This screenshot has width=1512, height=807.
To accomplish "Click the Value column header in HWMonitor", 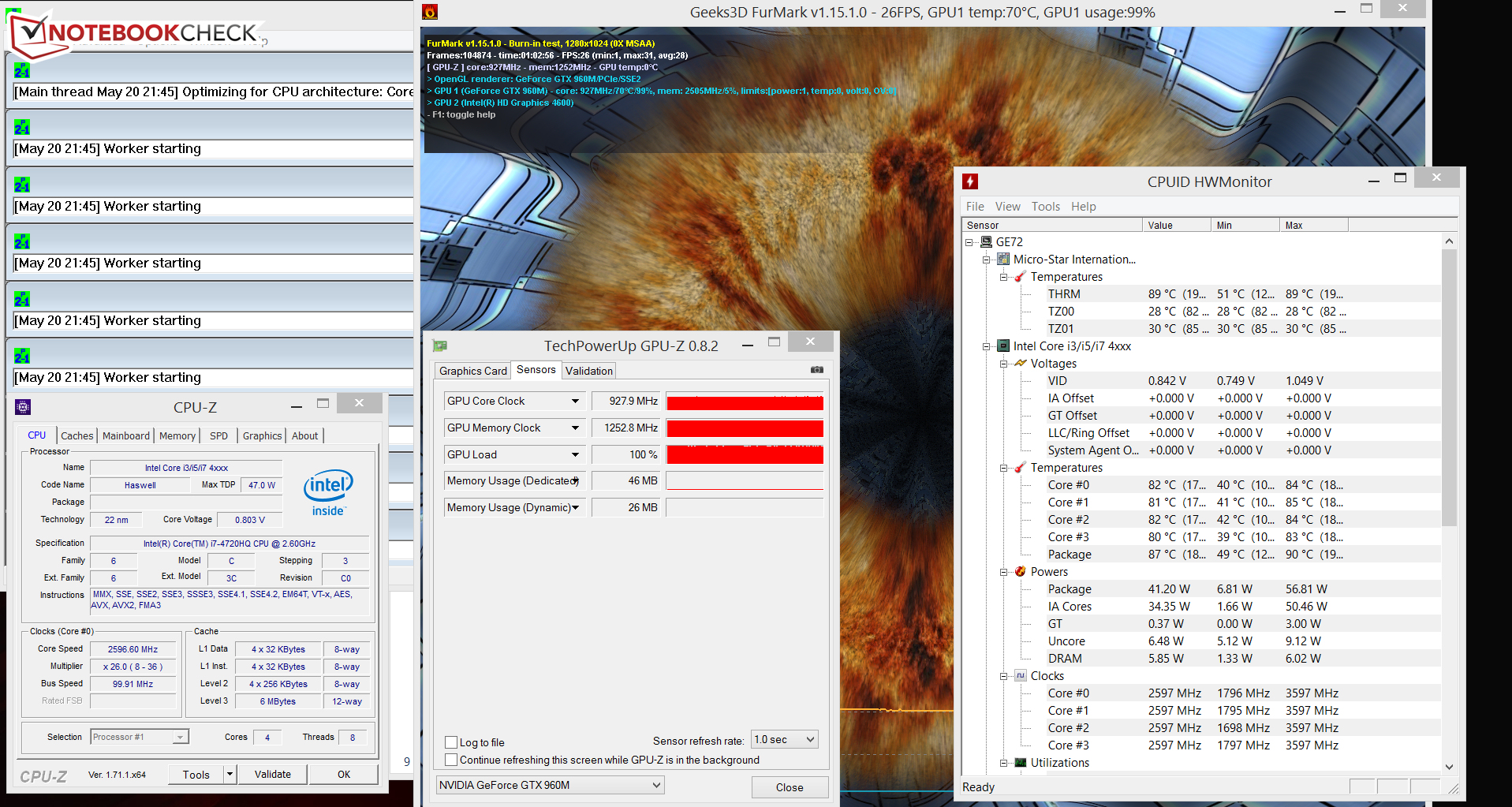I will pos(1176,226).
